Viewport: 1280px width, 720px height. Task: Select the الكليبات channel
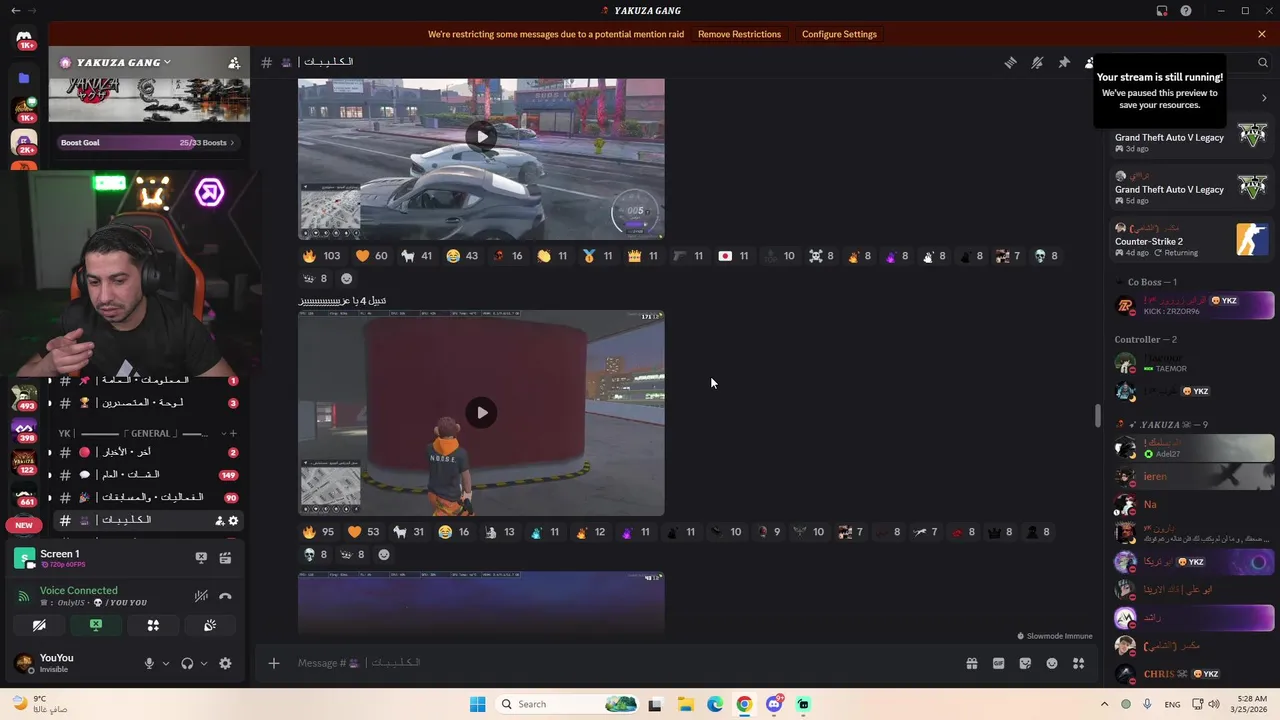(148, 520)
